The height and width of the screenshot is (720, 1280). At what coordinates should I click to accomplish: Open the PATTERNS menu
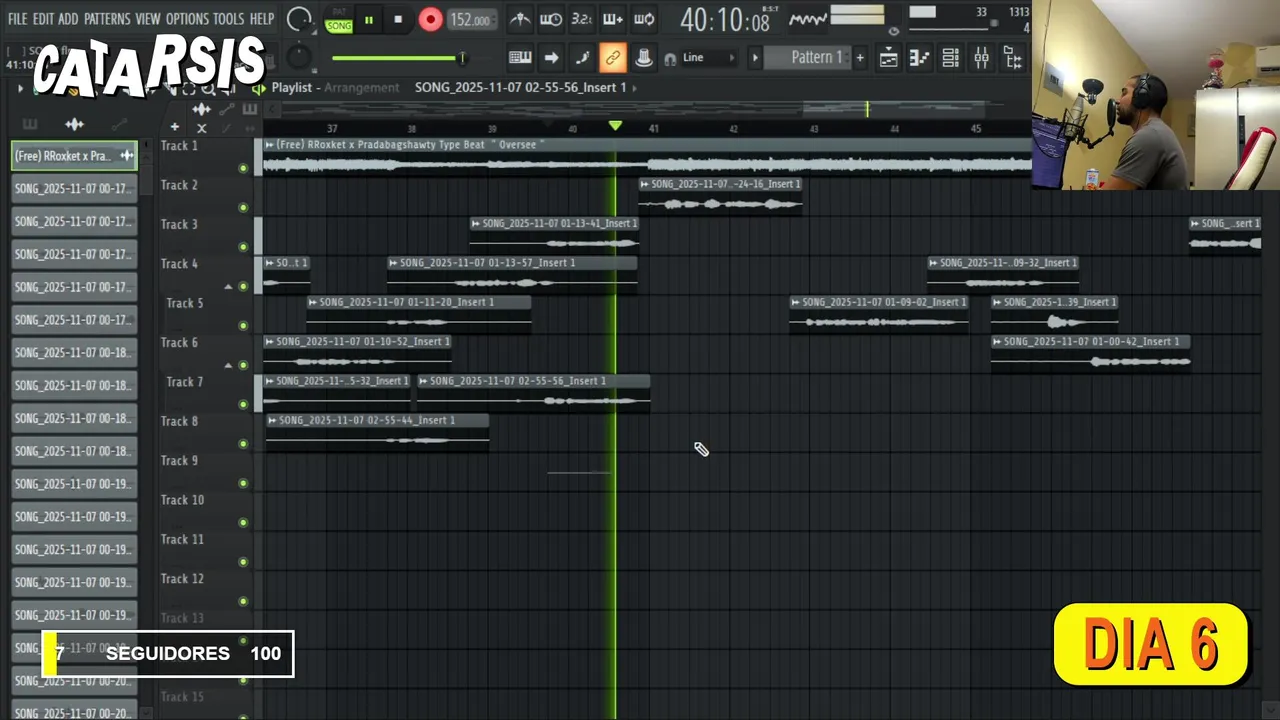pyautogui.click(x=107, y=19)
